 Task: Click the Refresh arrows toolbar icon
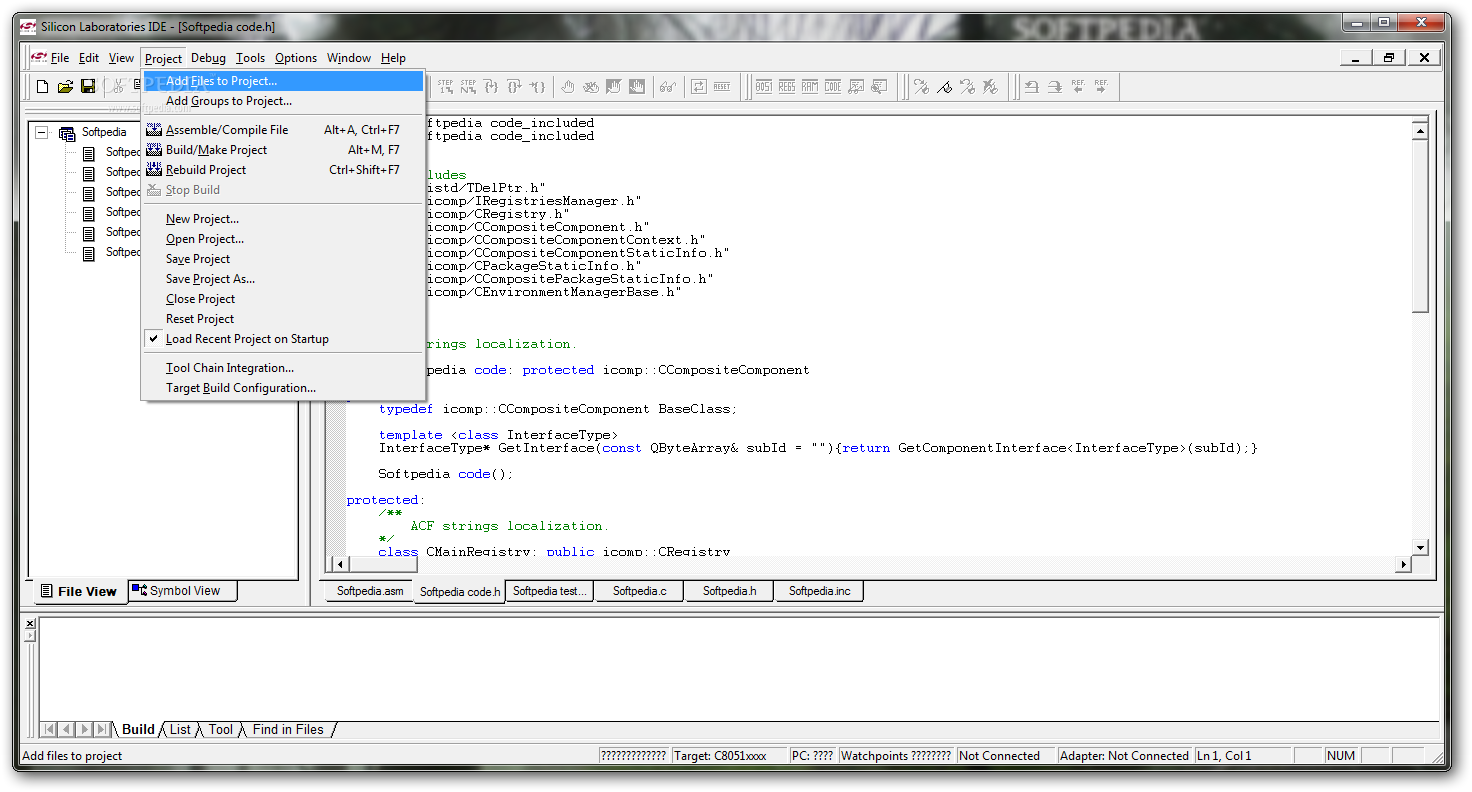[699, 87]
